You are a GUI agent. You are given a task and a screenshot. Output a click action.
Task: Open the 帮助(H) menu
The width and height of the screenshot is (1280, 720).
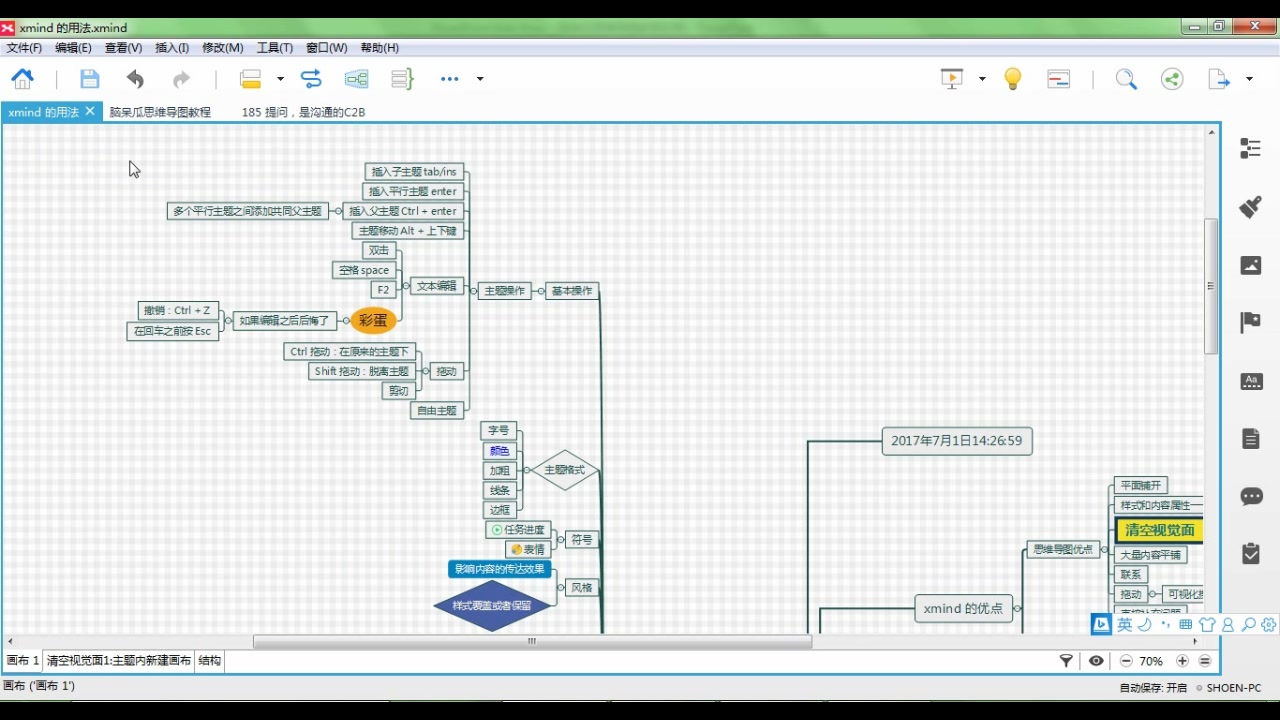(380, 47)
